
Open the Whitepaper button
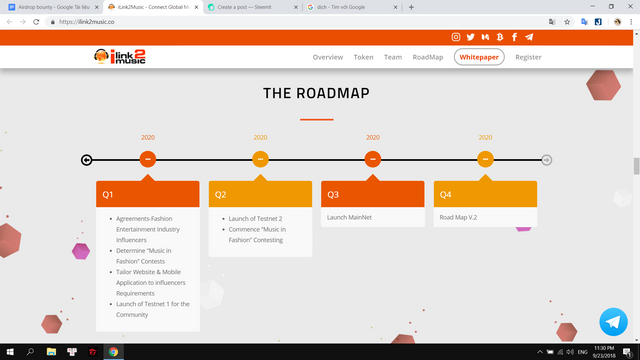pos(479,57)
